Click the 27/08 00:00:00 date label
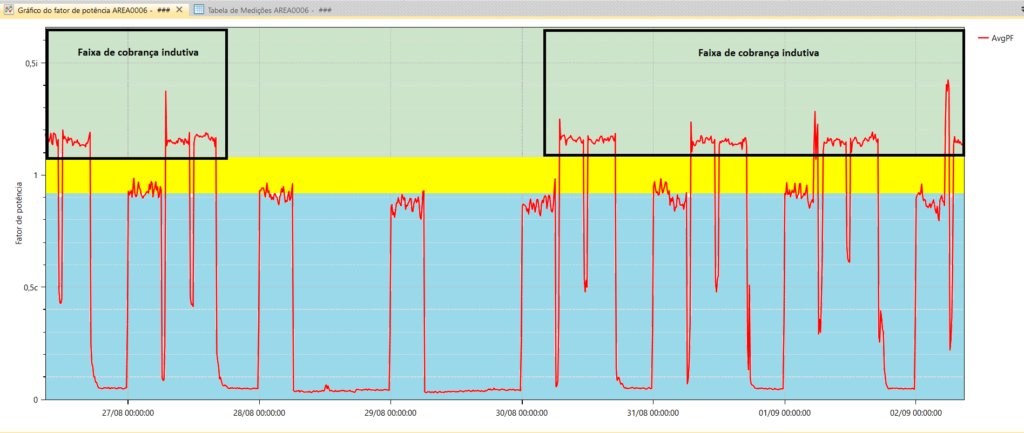 [x=127, y=411]
